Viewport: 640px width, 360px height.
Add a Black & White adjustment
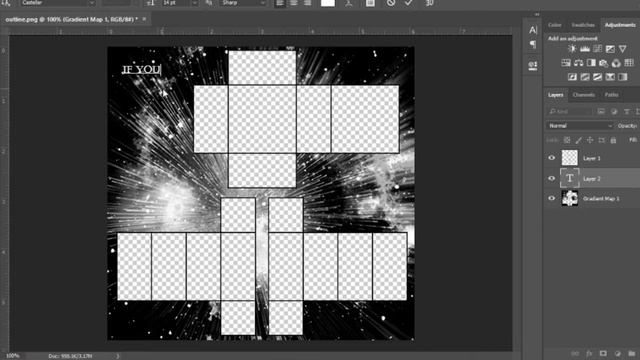pyautogui.click(x=591, y=63)
